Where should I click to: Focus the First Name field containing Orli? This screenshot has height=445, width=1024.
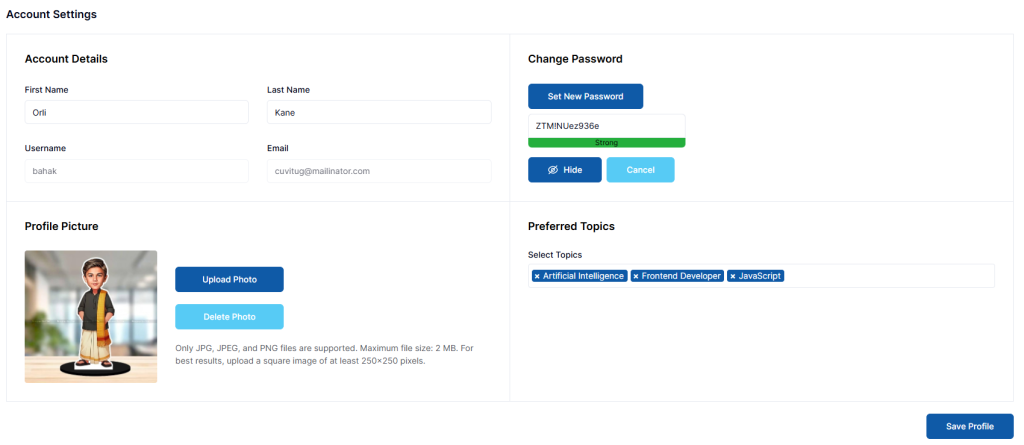point(136,113)
